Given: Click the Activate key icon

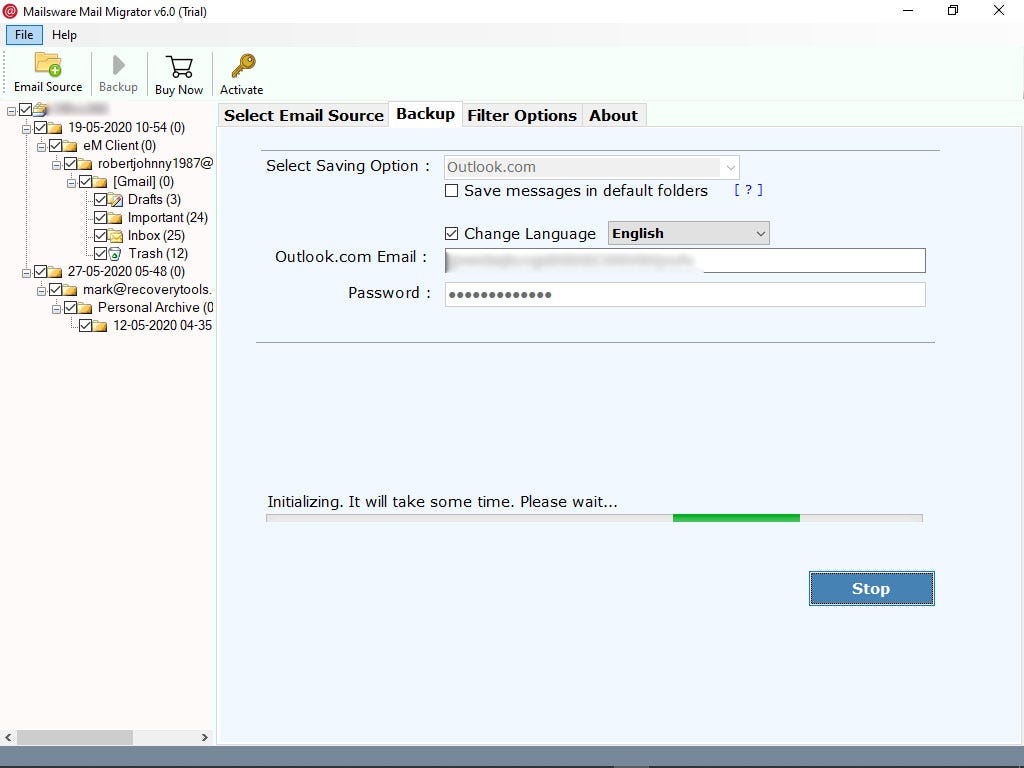Looking at the screenshot, I should 242,66.
